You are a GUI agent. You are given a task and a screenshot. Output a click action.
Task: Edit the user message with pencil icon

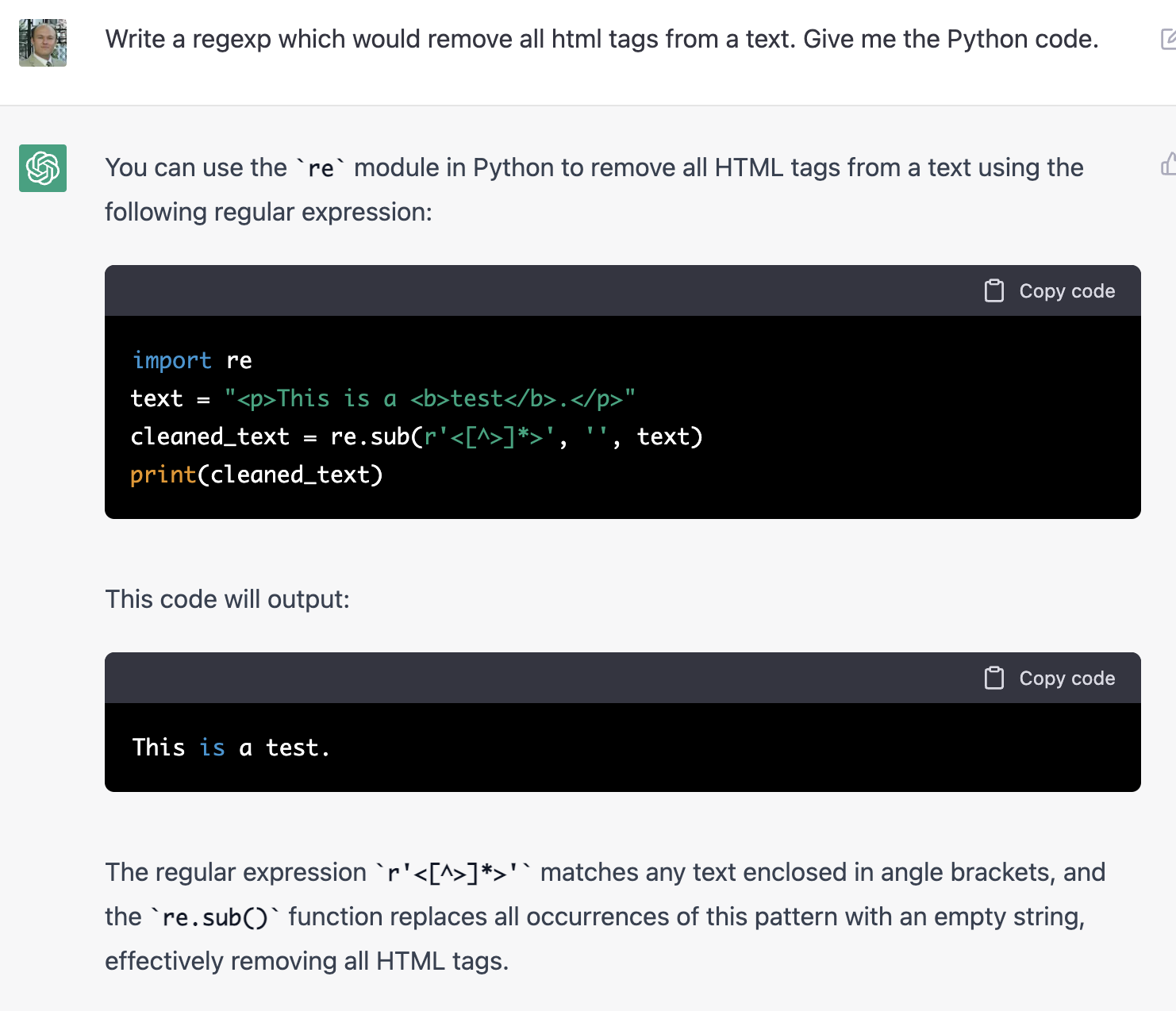coord(1168,40)
